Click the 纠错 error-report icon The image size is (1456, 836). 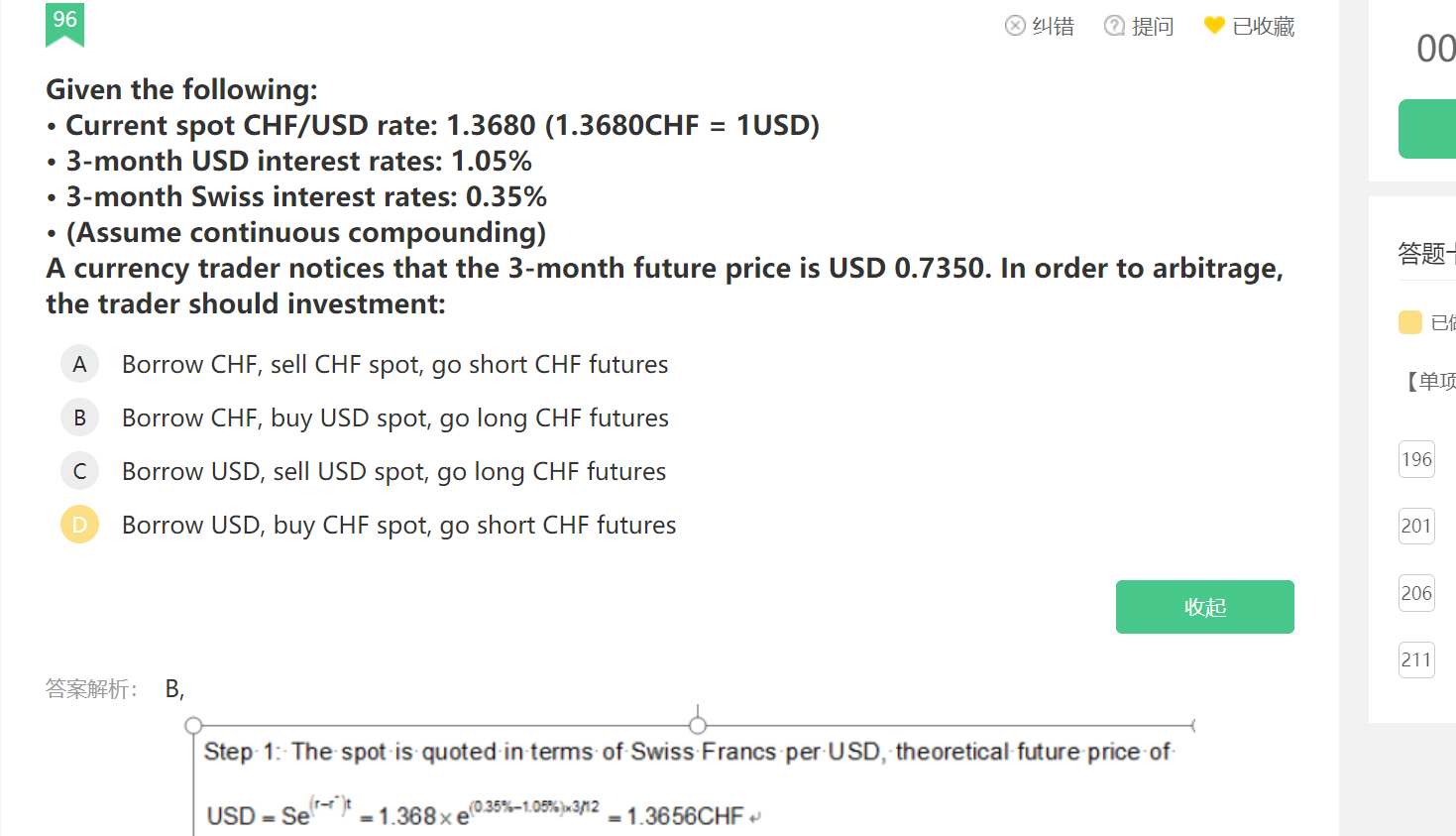1015,26
